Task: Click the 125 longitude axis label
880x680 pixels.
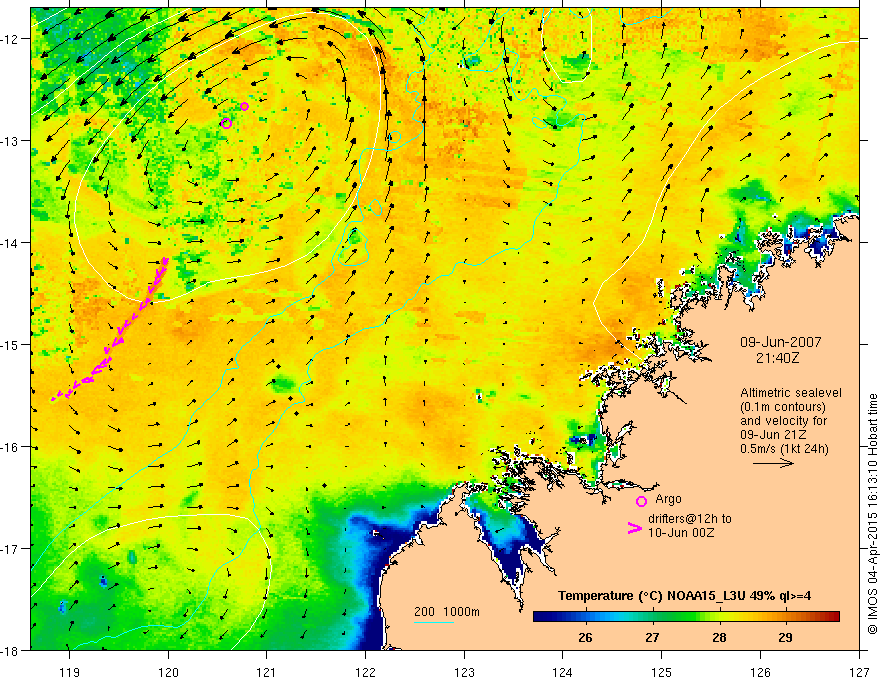Action: tap(662, 672)
